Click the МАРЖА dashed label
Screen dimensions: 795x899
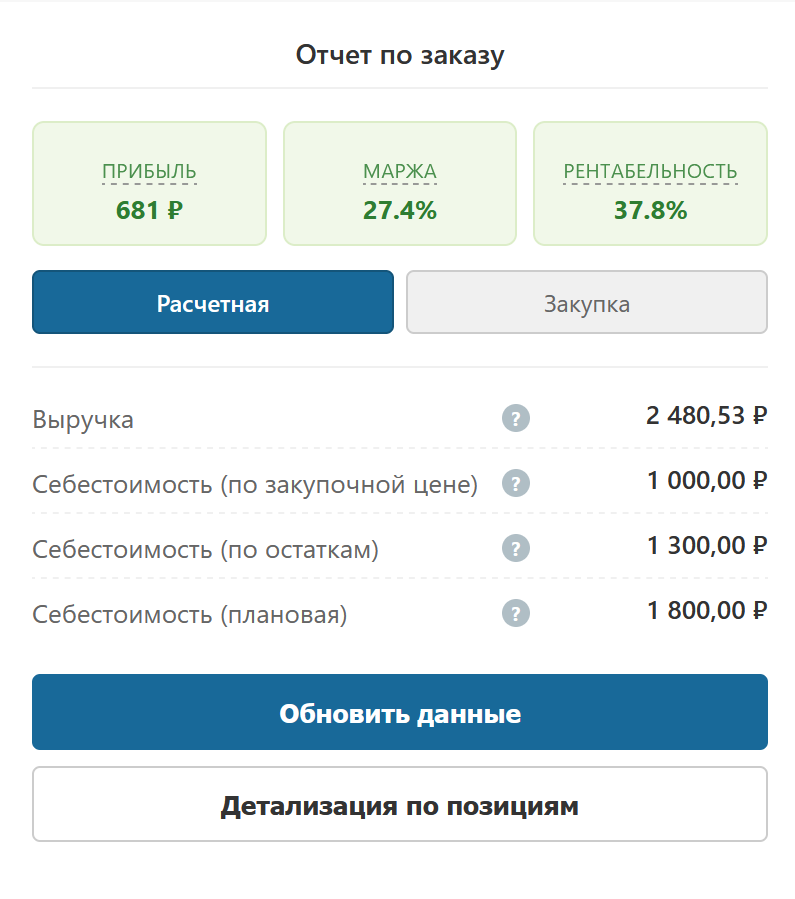click(399, 171)
